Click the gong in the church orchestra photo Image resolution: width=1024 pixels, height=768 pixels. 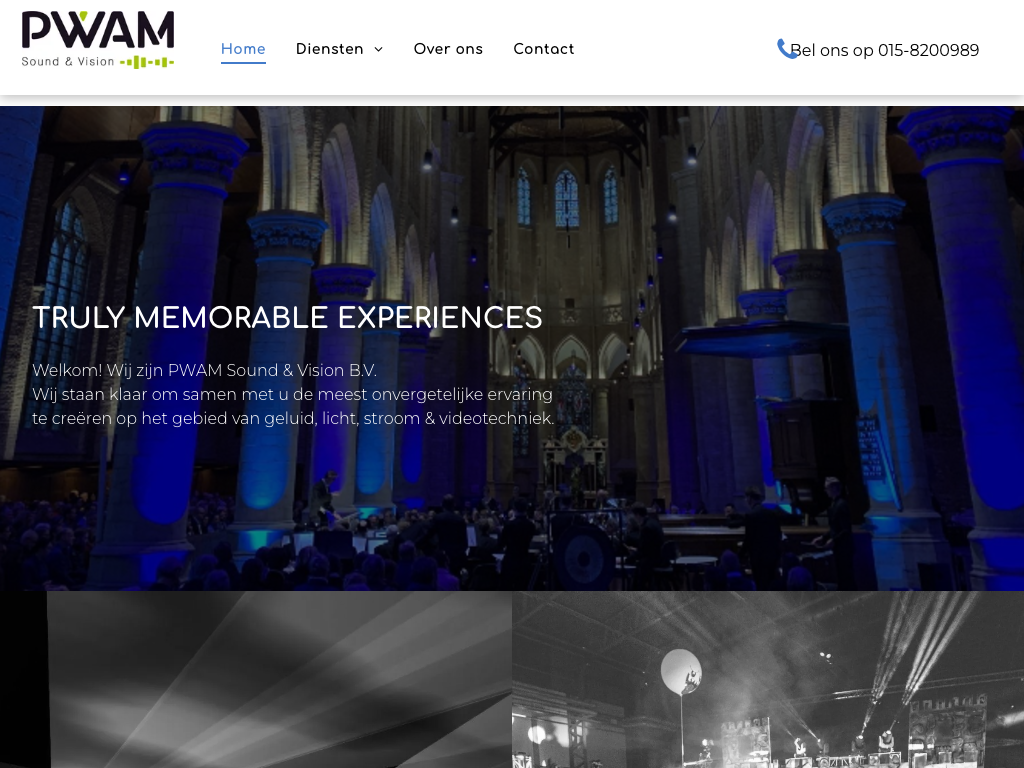click(583, 557)
